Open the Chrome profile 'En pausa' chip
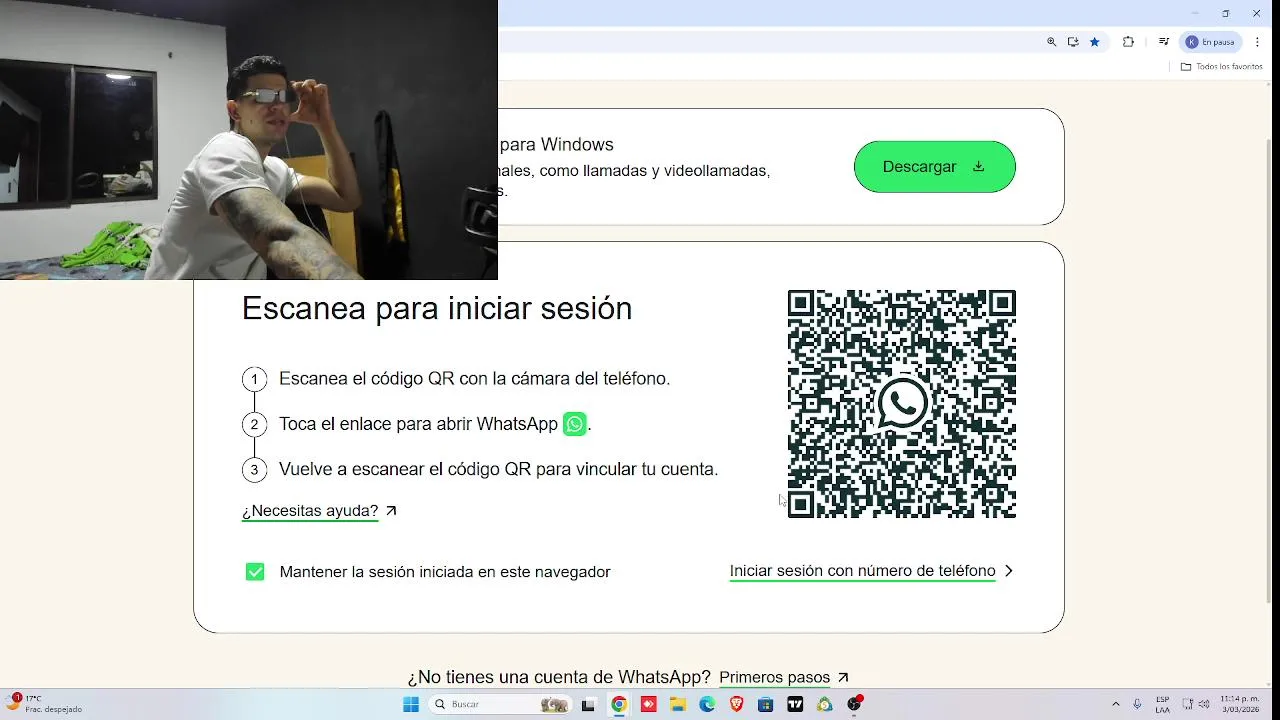 (x=1211, y=42)
